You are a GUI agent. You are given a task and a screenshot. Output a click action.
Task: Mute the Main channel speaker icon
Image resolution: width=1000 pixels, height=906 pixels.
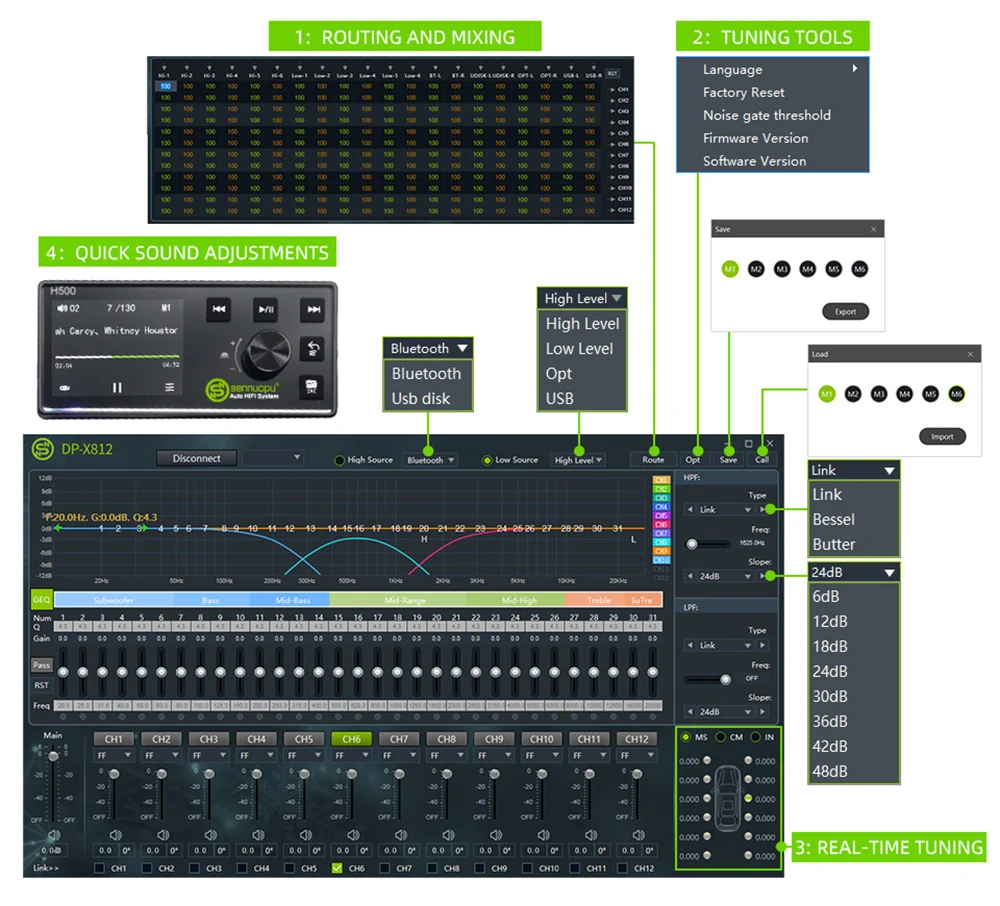tap(53, 834)
